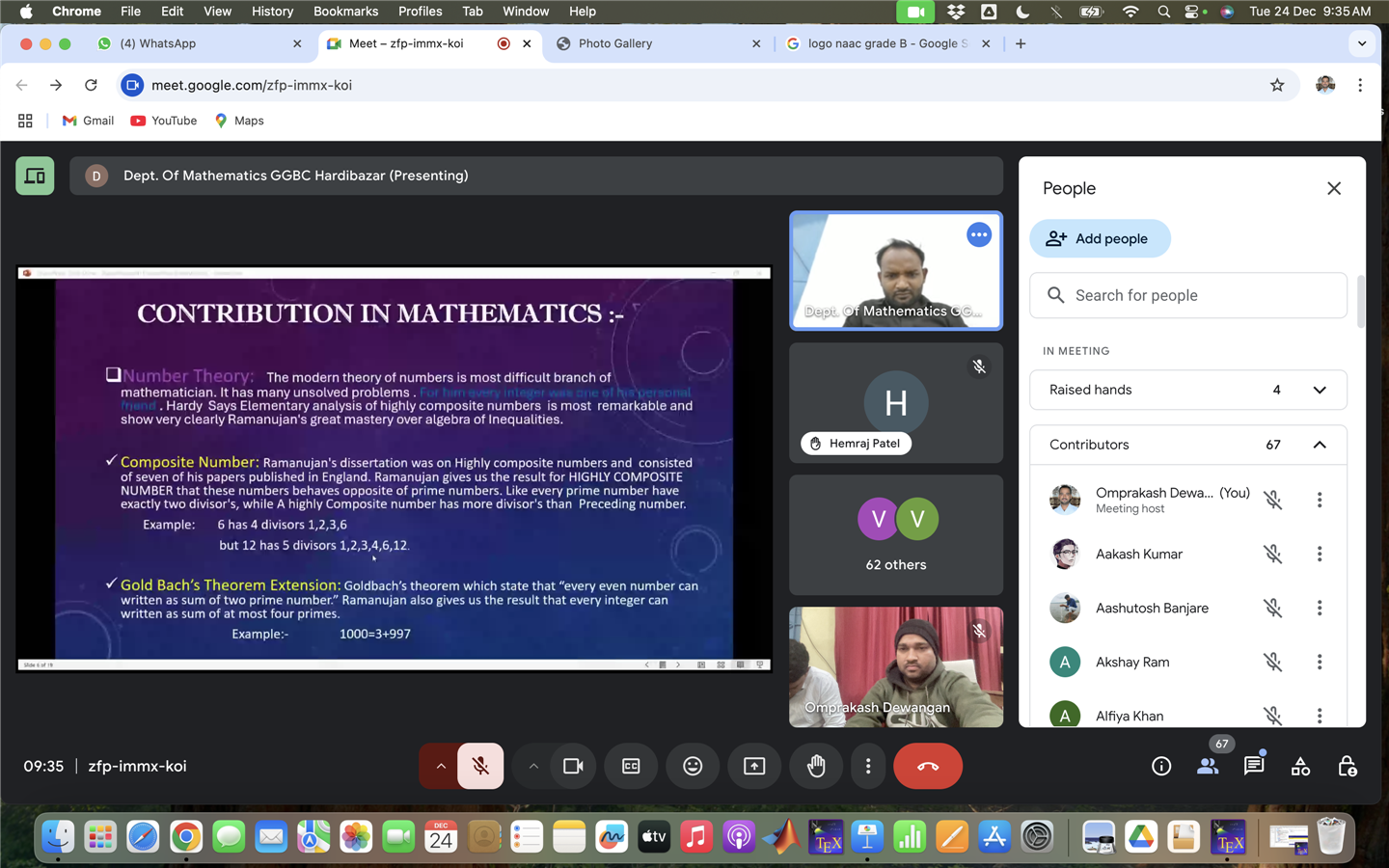The width and height of the screenshot is (1389, 868).
Task: Open audio settings arrow beside microphone
Action: [441, 766]
